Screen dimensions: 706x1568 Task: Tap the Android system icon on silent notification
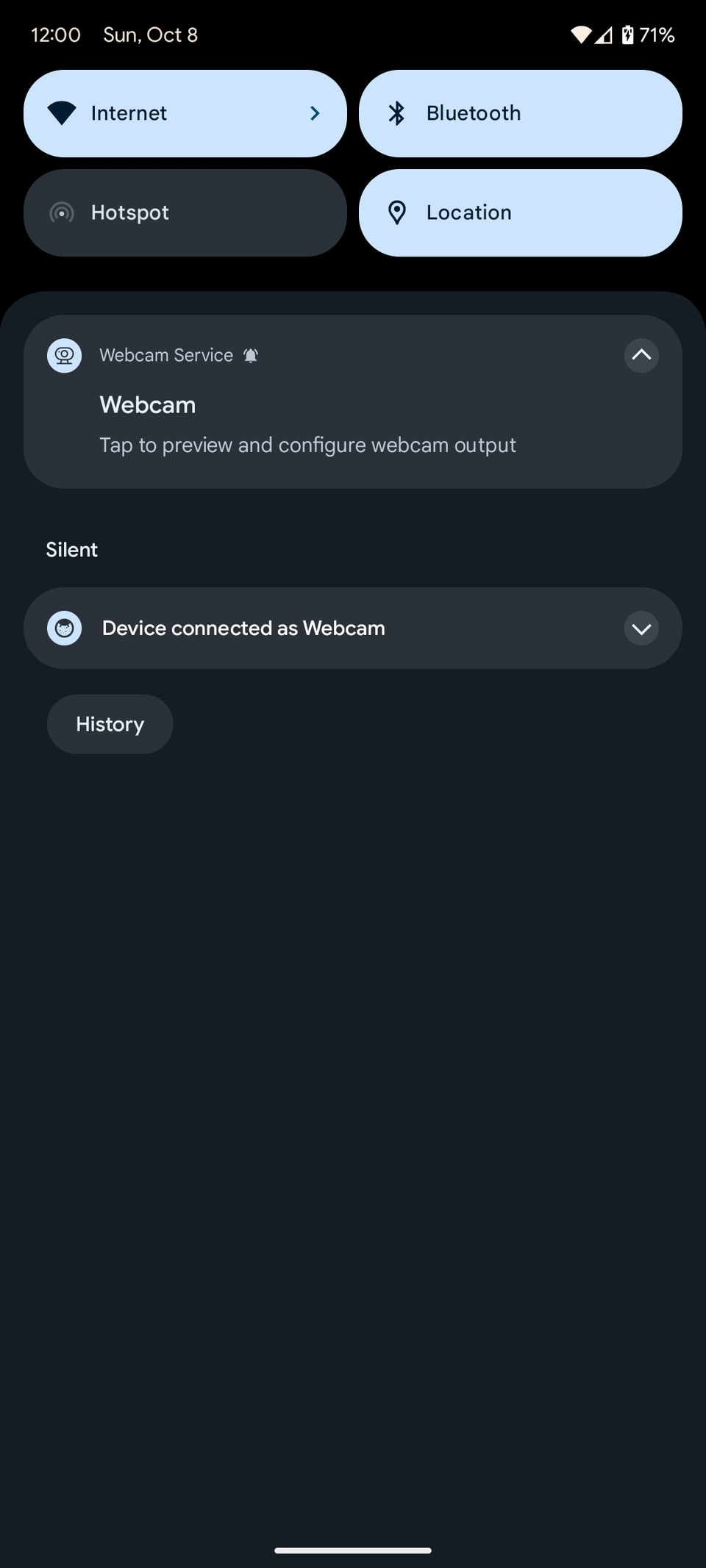pos(65,629)
